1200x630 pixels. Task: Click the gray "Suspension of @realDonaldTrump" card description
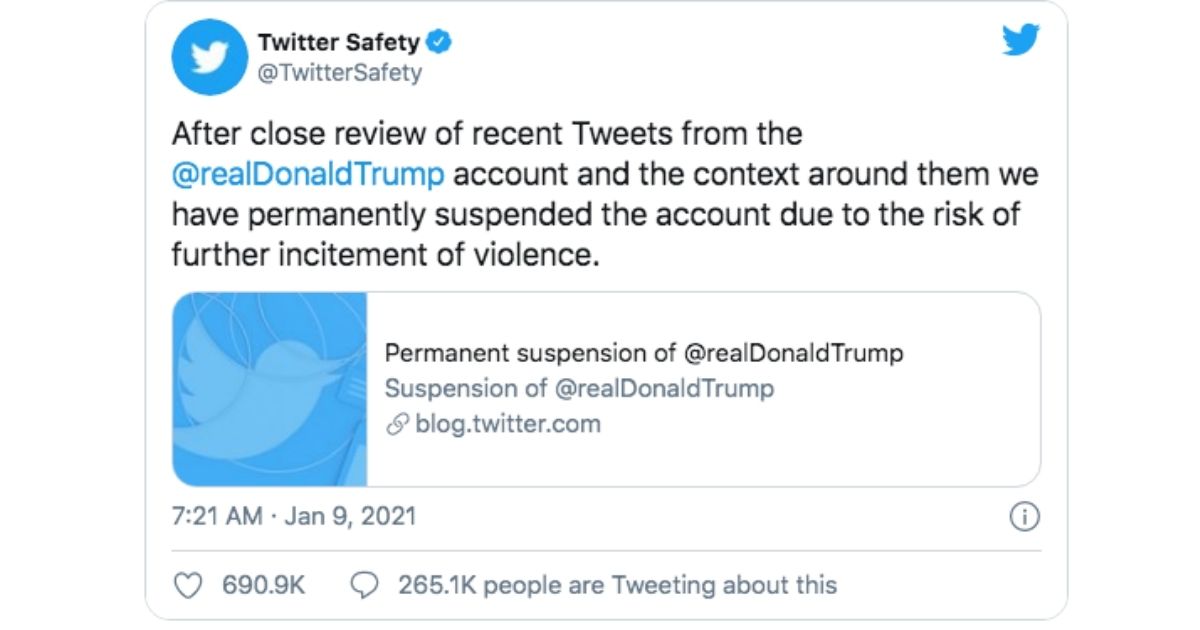tap(579, 388)
